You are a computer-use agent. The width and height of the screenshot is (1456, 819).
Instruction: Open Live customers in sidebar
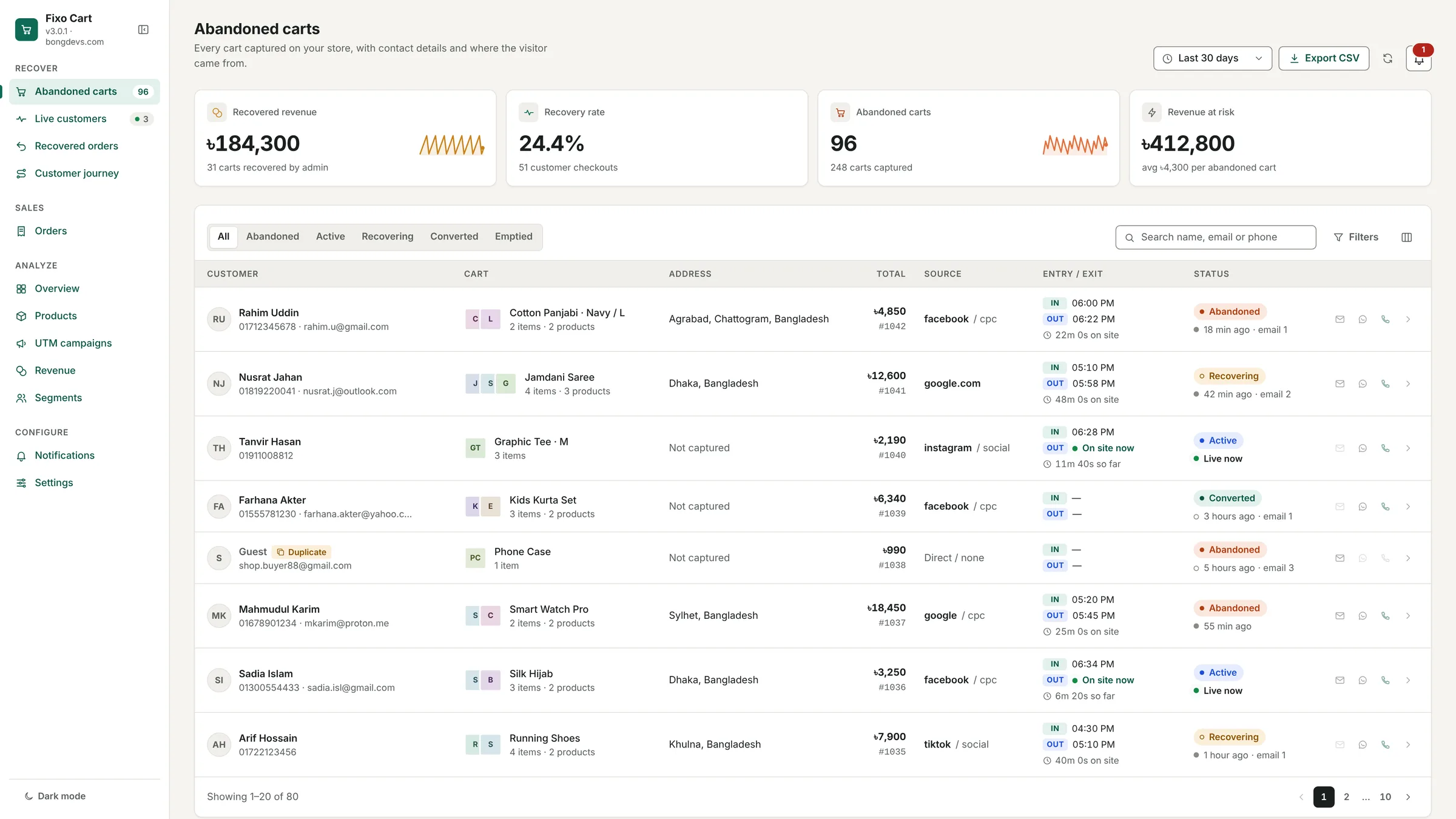coord(84,119)
